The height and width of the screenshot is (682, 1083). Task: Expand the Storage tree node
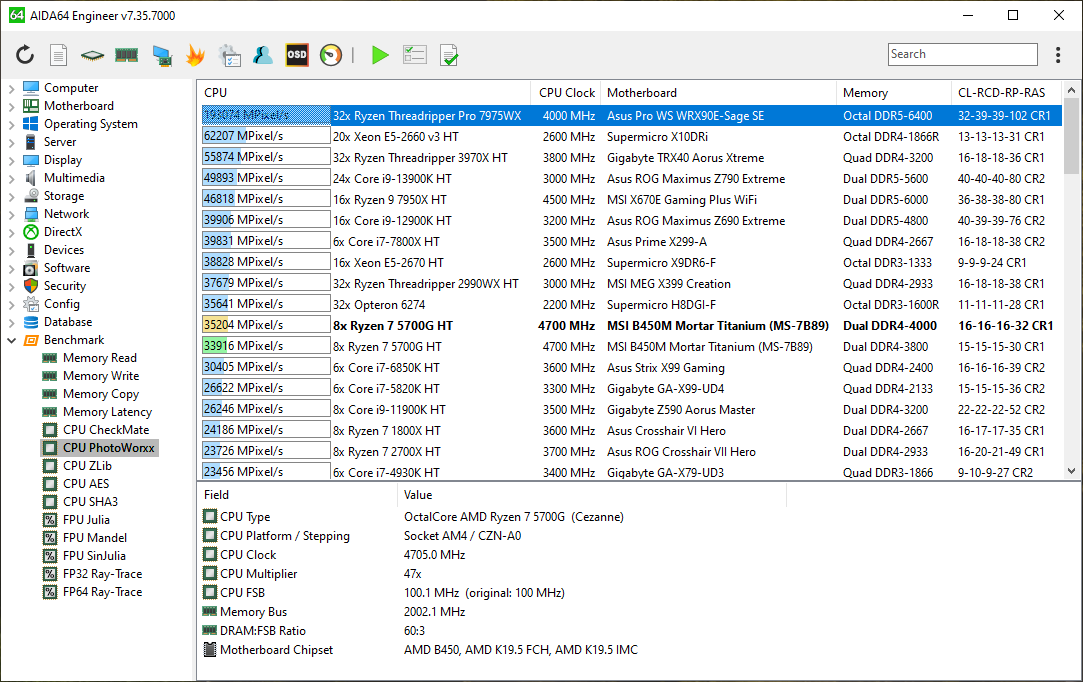(x=11, y=196)
